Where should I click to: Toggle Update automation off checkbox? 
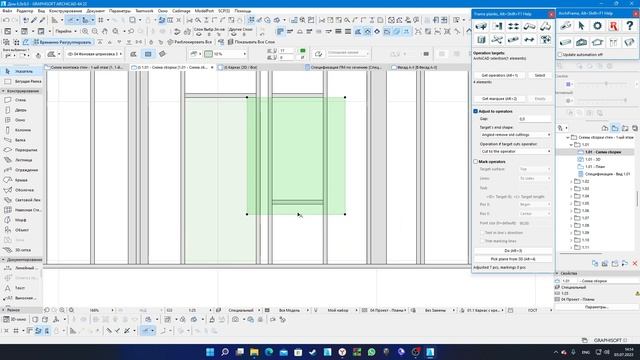(560, 54)
